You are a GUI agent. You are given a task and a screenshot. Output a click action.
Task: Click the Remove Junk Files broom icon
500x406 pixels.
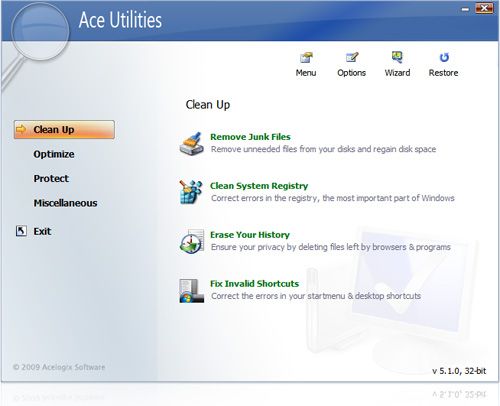(x=192, y=144)
